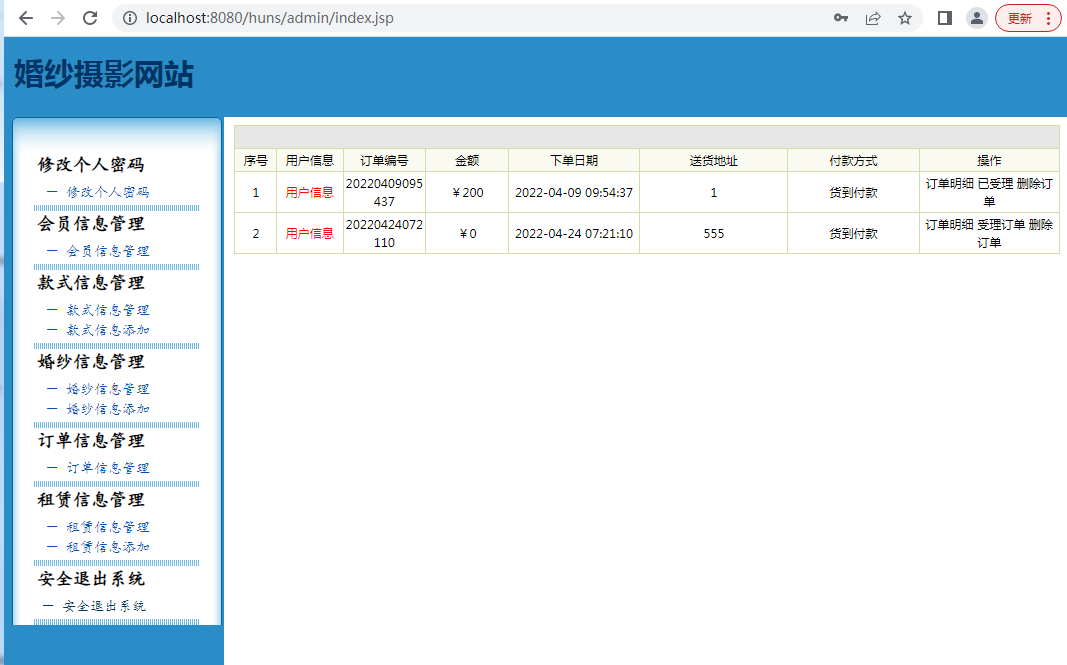Select 款式信息添加 in the sidebar
The height and width of the screenshot is (665, 1067).
[x=108, y=330]
